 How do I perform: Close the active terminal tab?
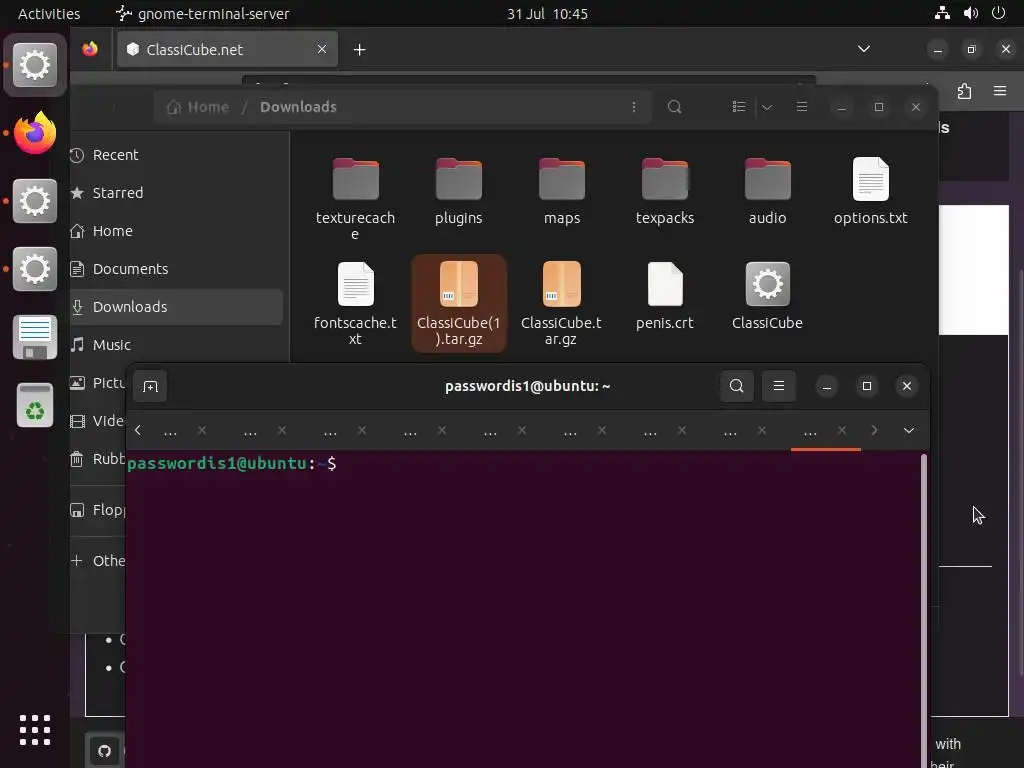coord(842,430)
